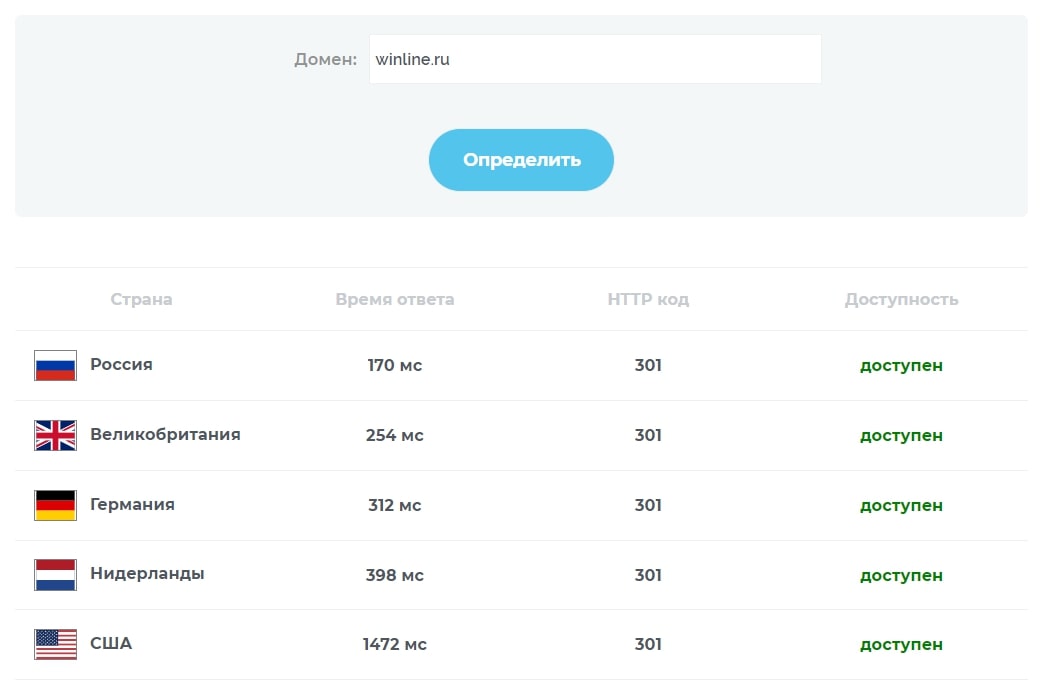Select the Доступность column header

[x=901, y=299]
